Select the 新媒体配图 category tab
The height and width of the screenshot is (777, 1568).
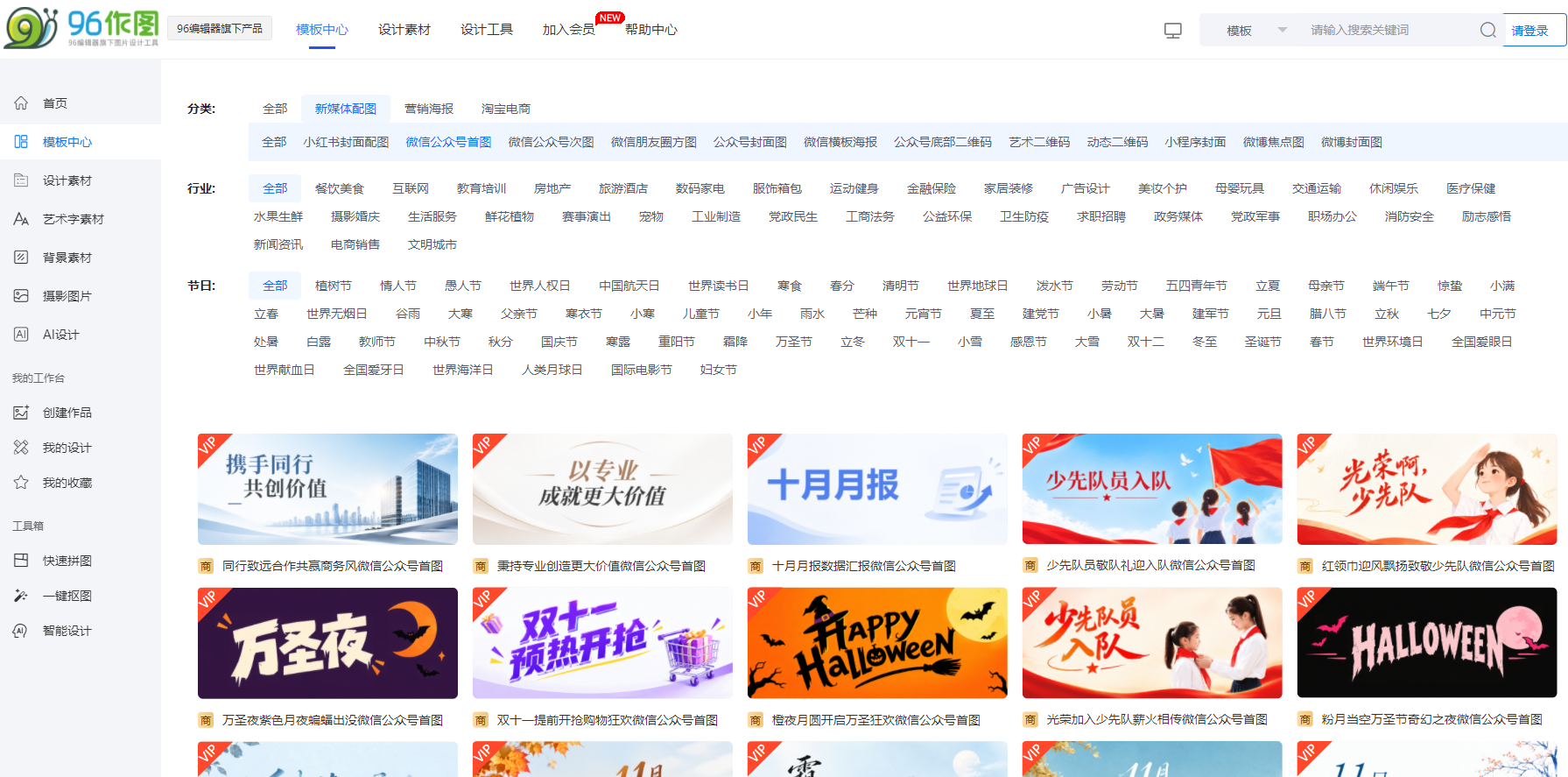tap(346, 109)
